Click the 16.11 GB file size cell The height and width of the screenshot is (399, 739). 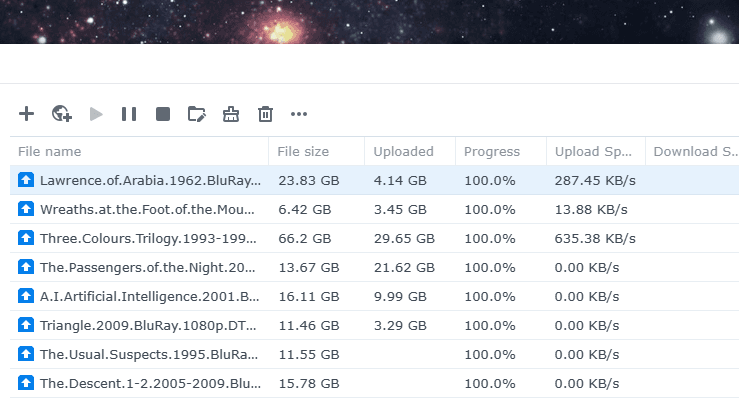[309, 297]
